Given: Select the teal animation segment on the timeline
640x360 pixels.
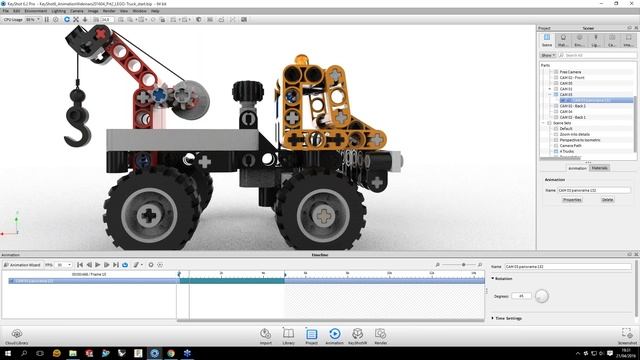Looking at the screenshot, I should click(232, 281).
